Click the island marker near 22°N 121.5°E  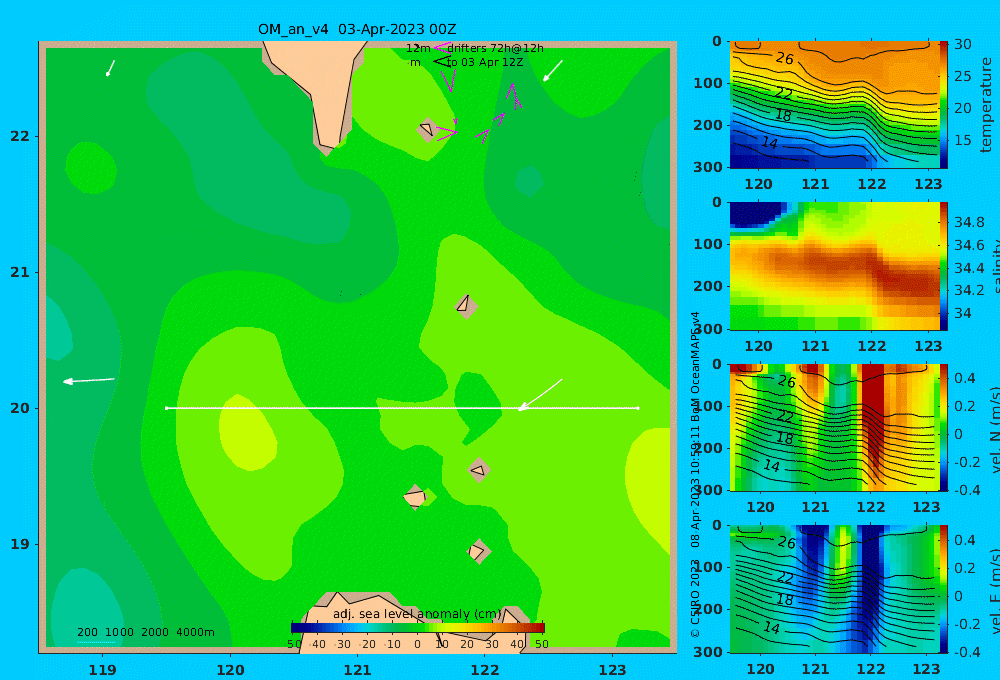pos(427,129)
